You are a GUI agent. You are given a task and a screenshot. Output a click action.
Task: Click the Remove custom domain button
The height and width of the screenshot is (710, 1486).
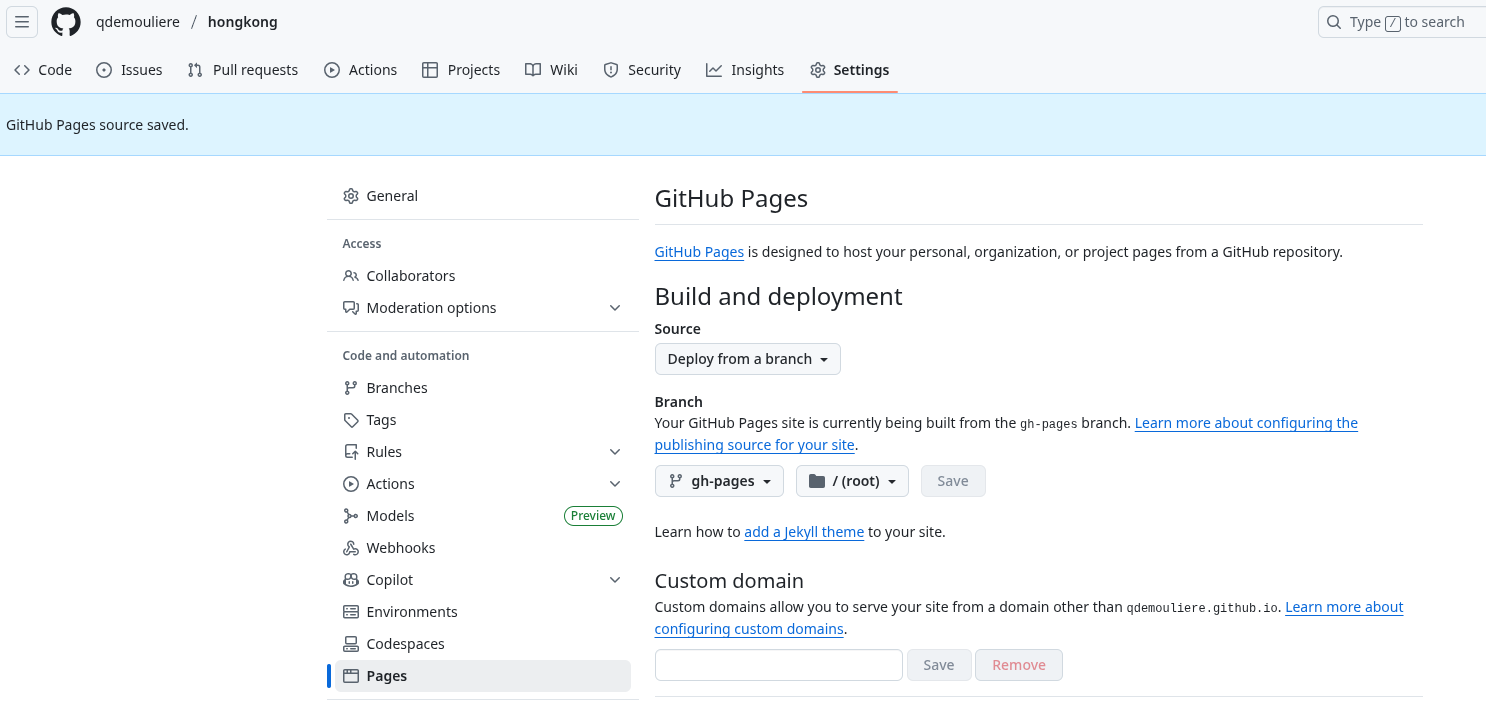click(1018, 665)
